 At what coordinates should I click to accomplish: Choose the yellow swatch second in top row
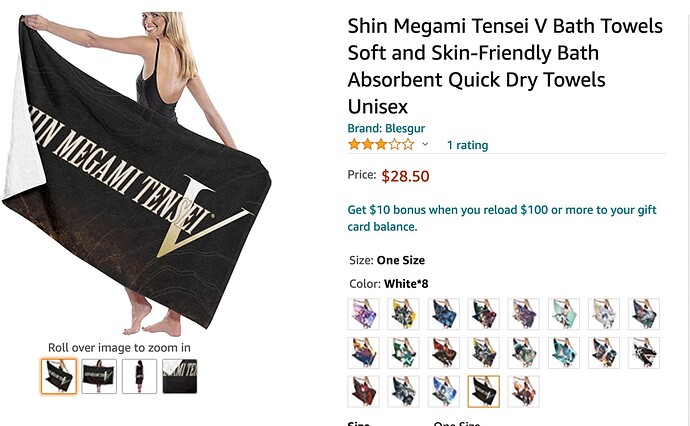click(403, 314)
